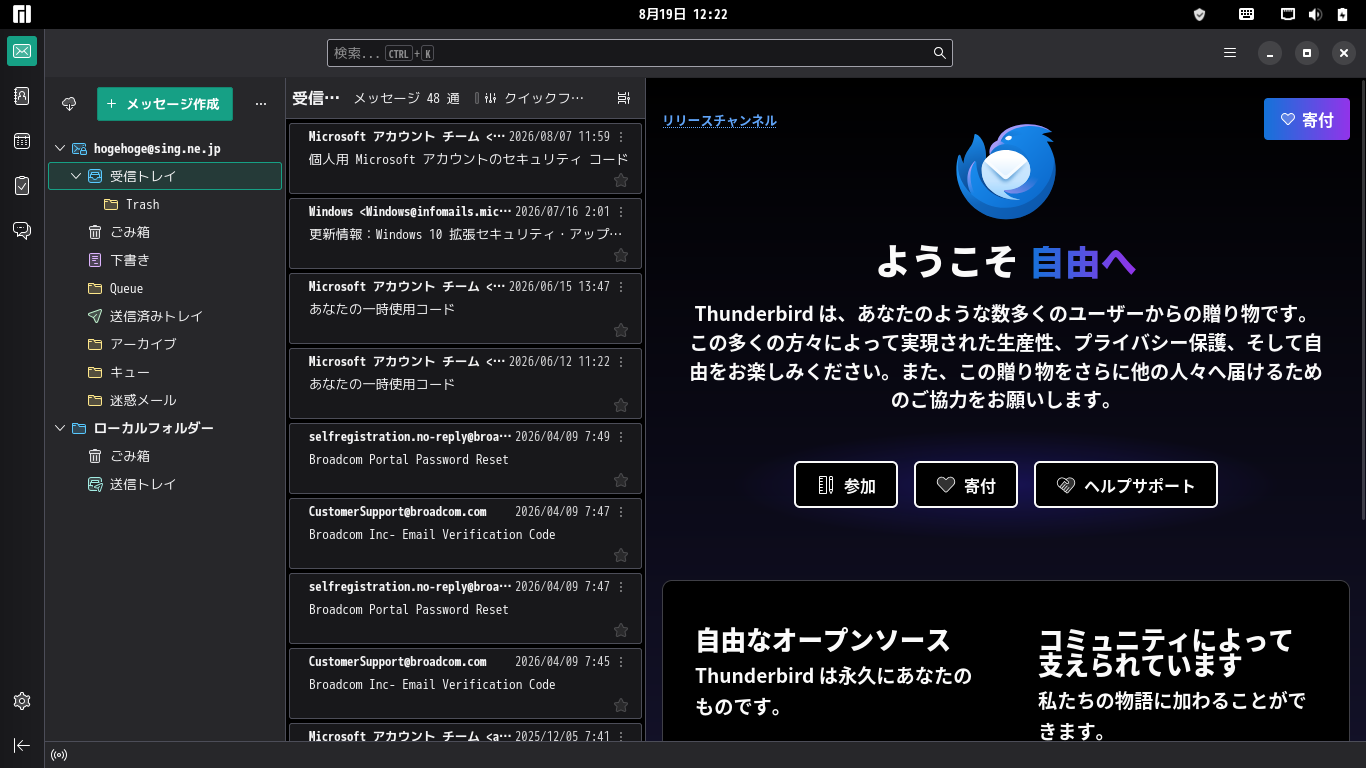The image size is (1366, 768).
Task: Focus the 検索... search field
Action: pyautogui.click(x=640, y=53)
